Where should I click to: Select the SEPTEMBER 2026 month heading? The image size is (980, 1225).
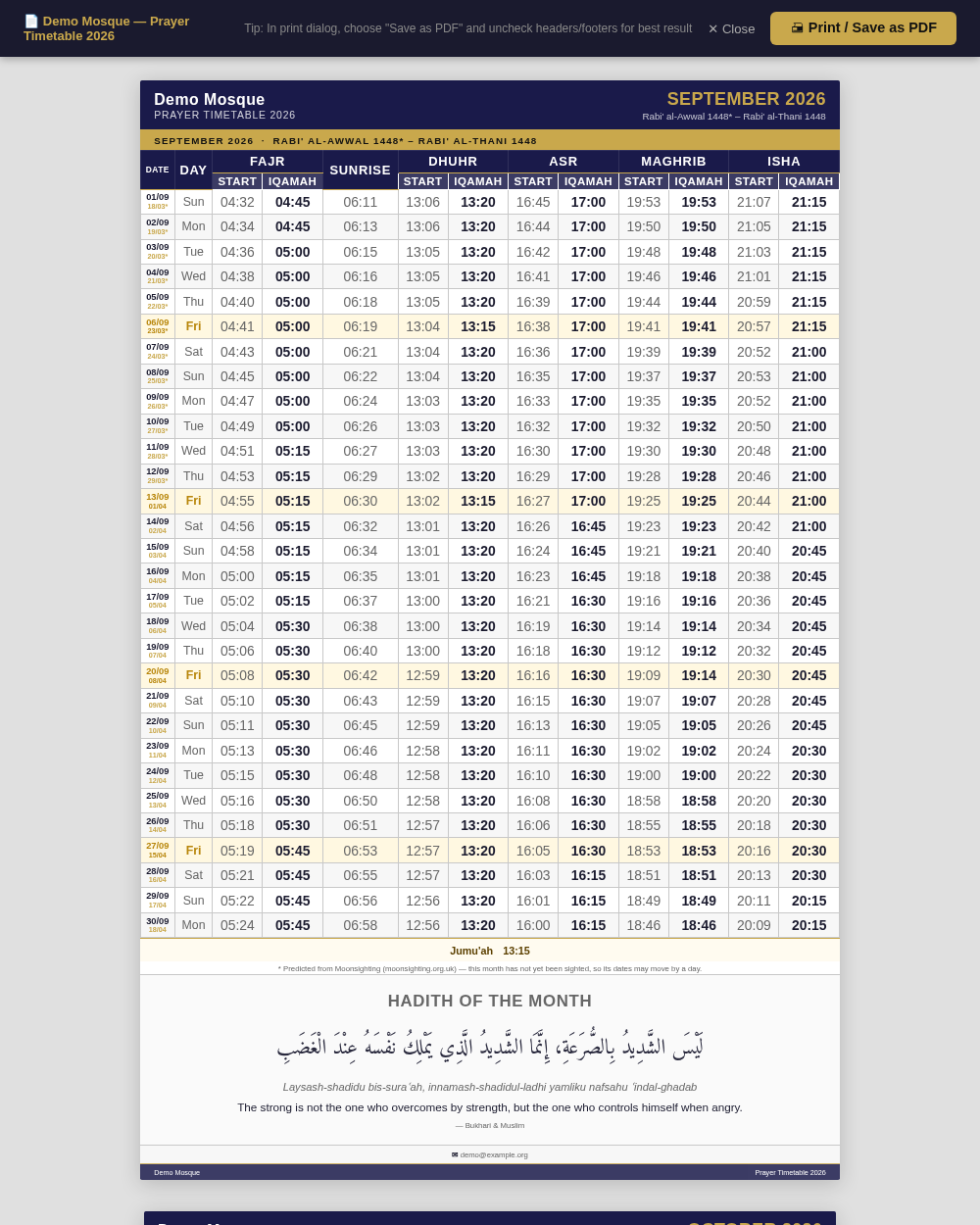tap(746, 99)
